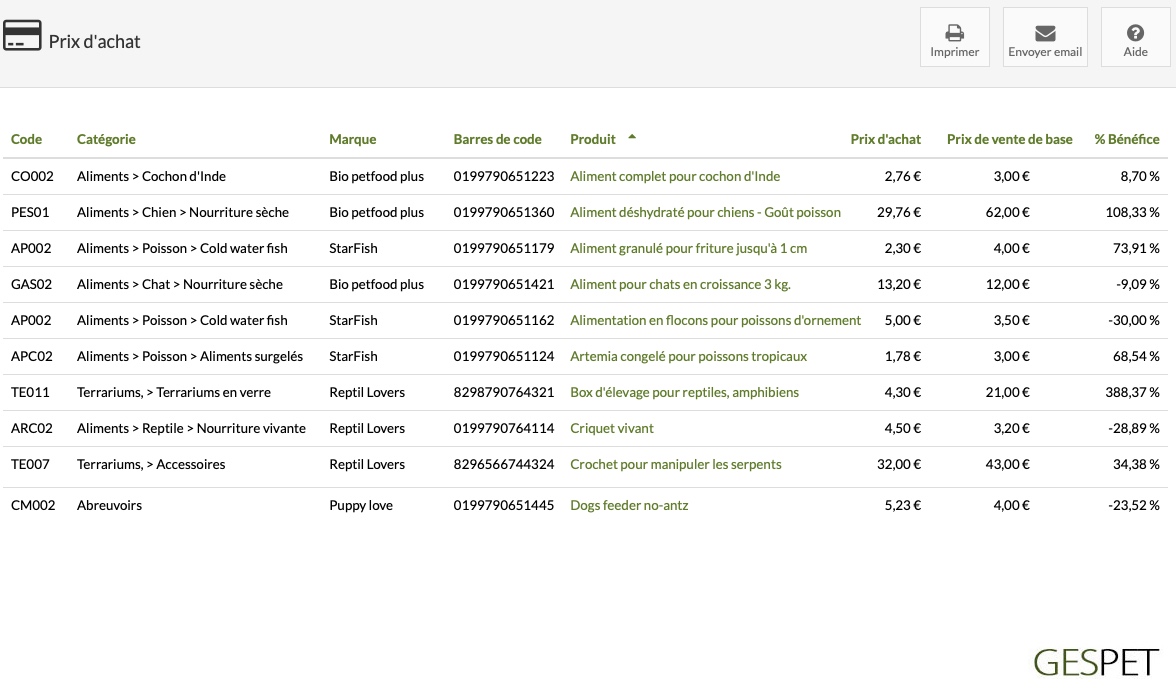Sort table by Code column header
The height and width of the screenshot is (688, 1176).
click(26, 139)
